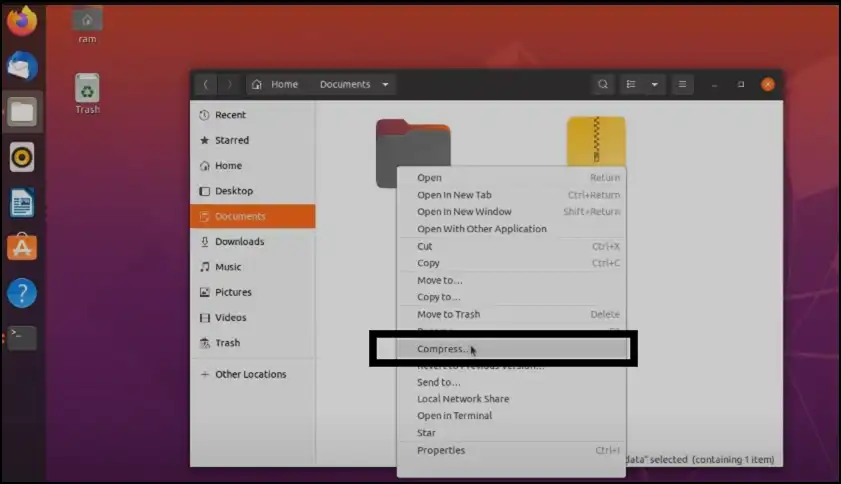841x484 pixels.
Task: Choose Open in Terminal
Action: pyautogui.click(x=512, y=415)
